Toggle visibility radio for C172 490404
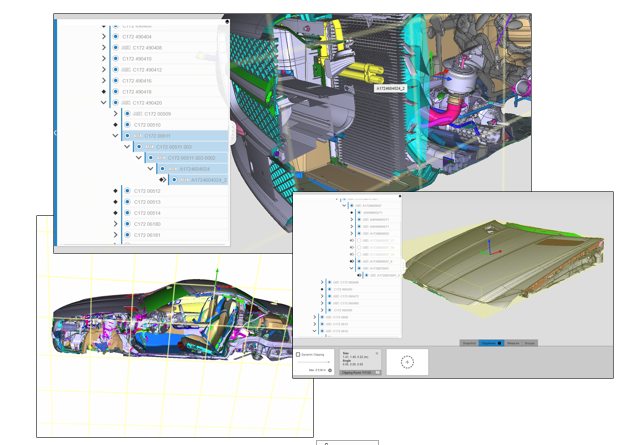This screenshot has width=625, height=445. tap(116, 36)
